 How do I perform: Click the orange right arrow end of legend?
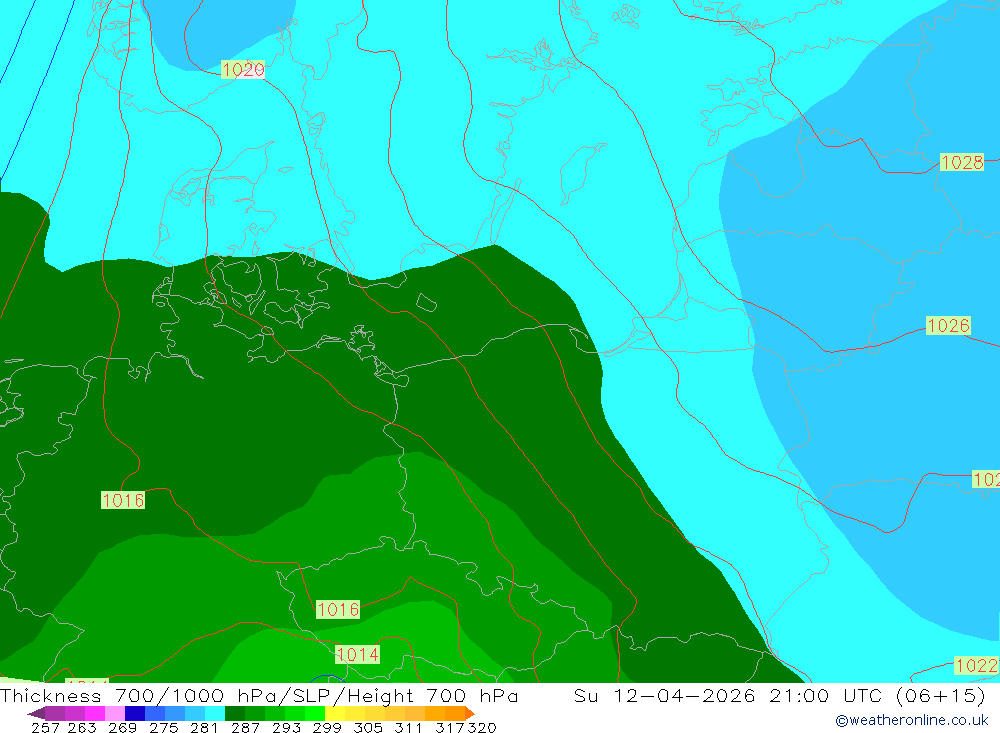[470, 713]
